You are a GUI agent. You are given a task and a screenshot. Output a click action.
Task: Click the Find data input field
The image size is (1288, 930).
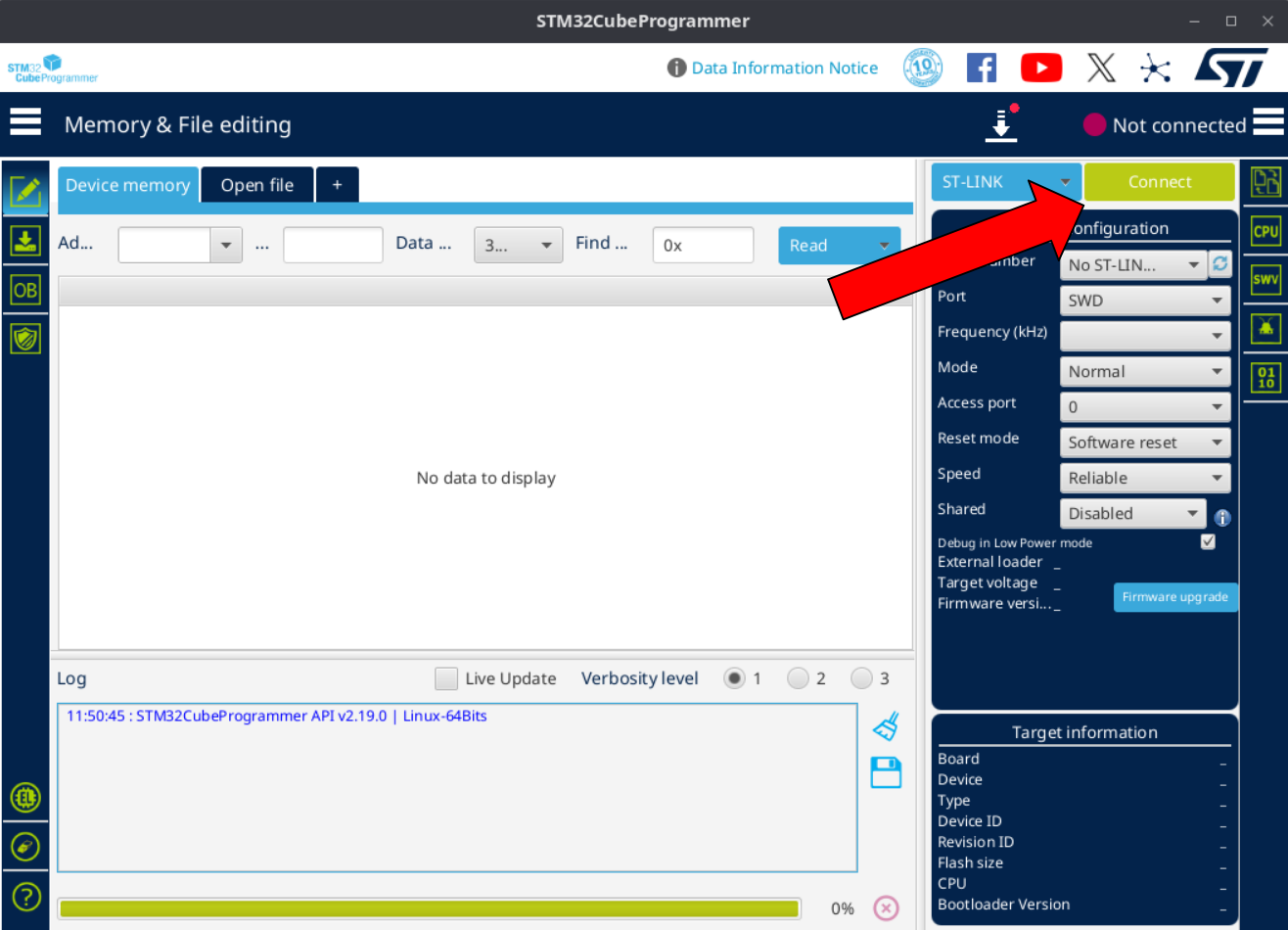click(x=703, y=246)
